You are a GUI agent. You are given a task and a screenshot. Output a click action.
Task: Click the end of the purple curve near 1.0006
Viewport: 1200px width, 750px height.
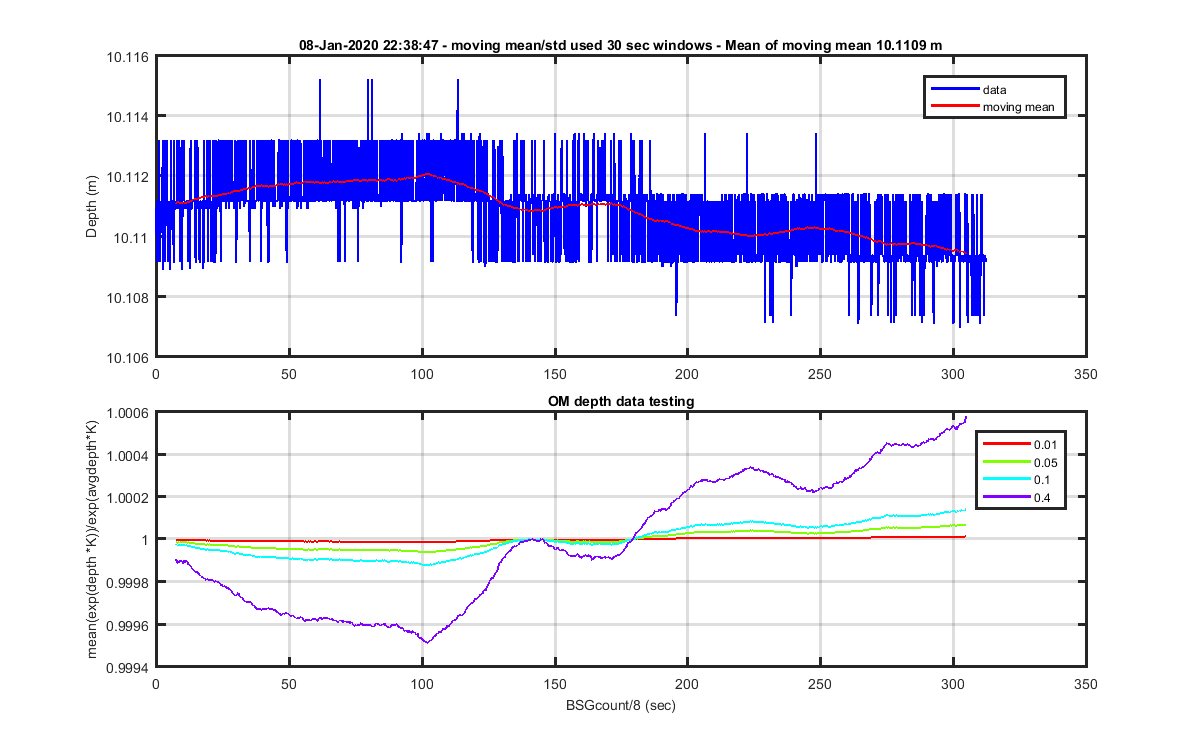click(966, 417)
